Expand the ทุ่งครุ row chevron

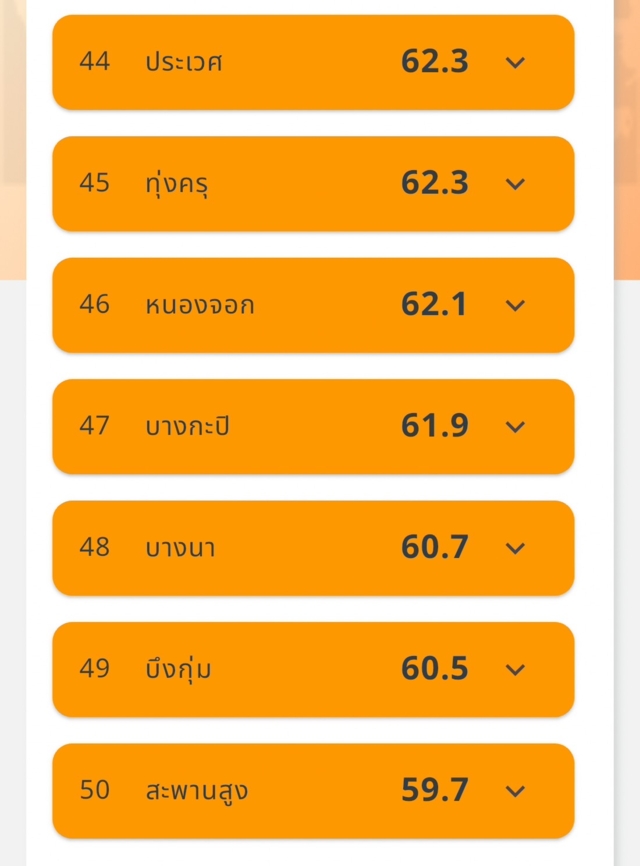515,184
